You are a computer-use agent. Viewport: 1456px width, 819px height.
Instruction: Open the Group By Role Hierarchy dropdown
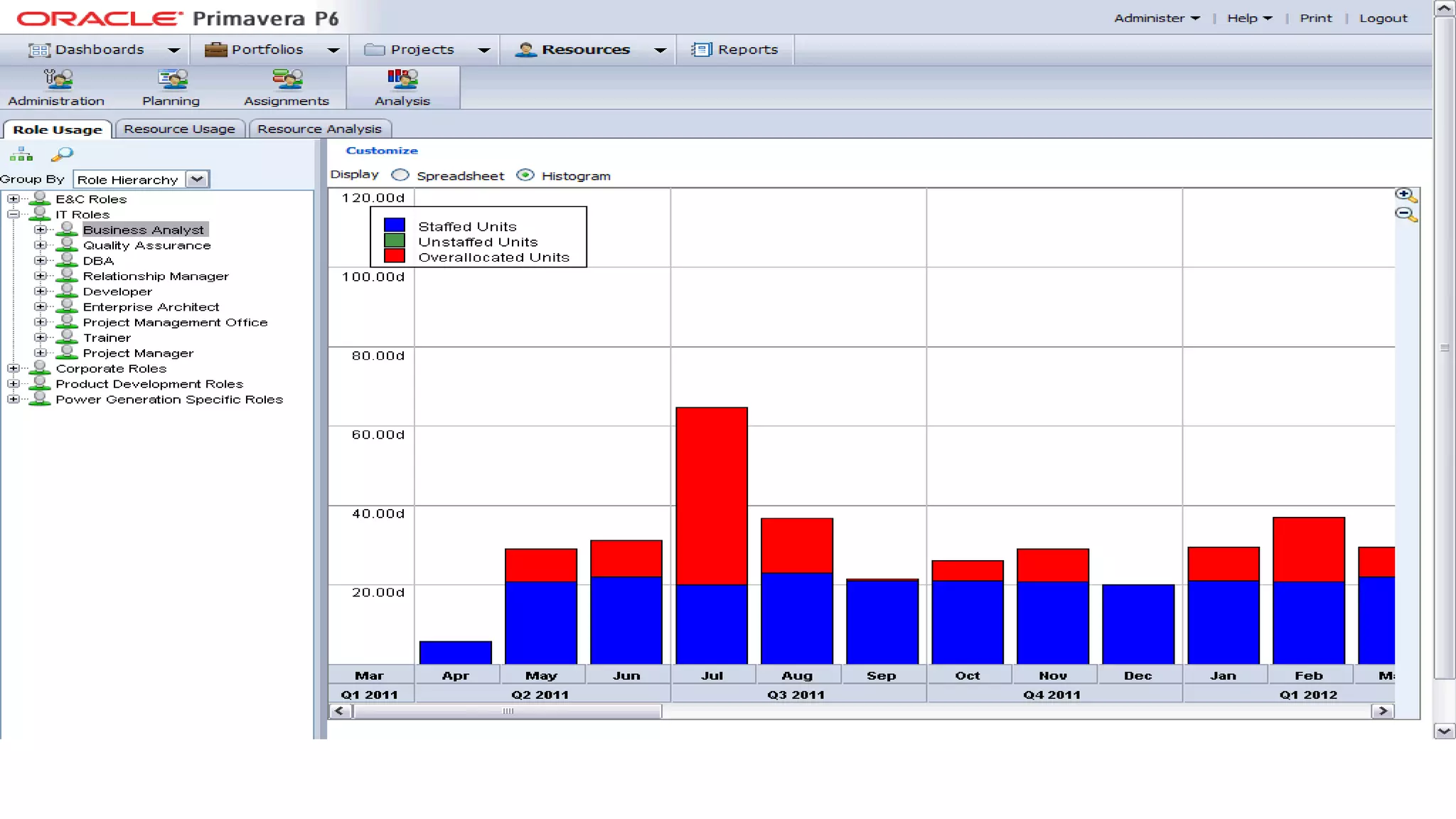click(197, 179)
